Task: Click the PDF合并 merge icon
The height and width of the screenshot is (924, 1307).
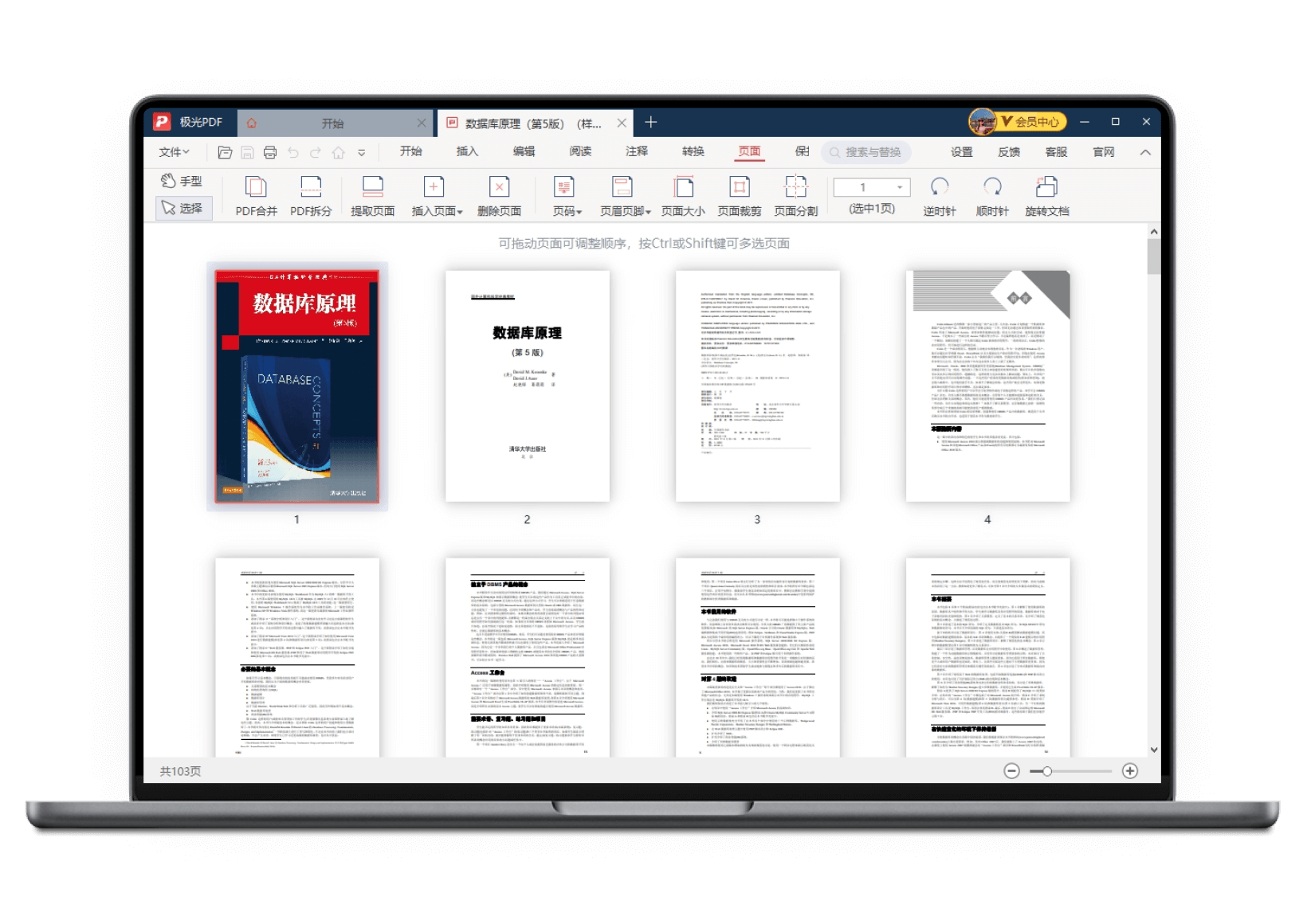Action: pyautogui.click(x=256, y=187)
